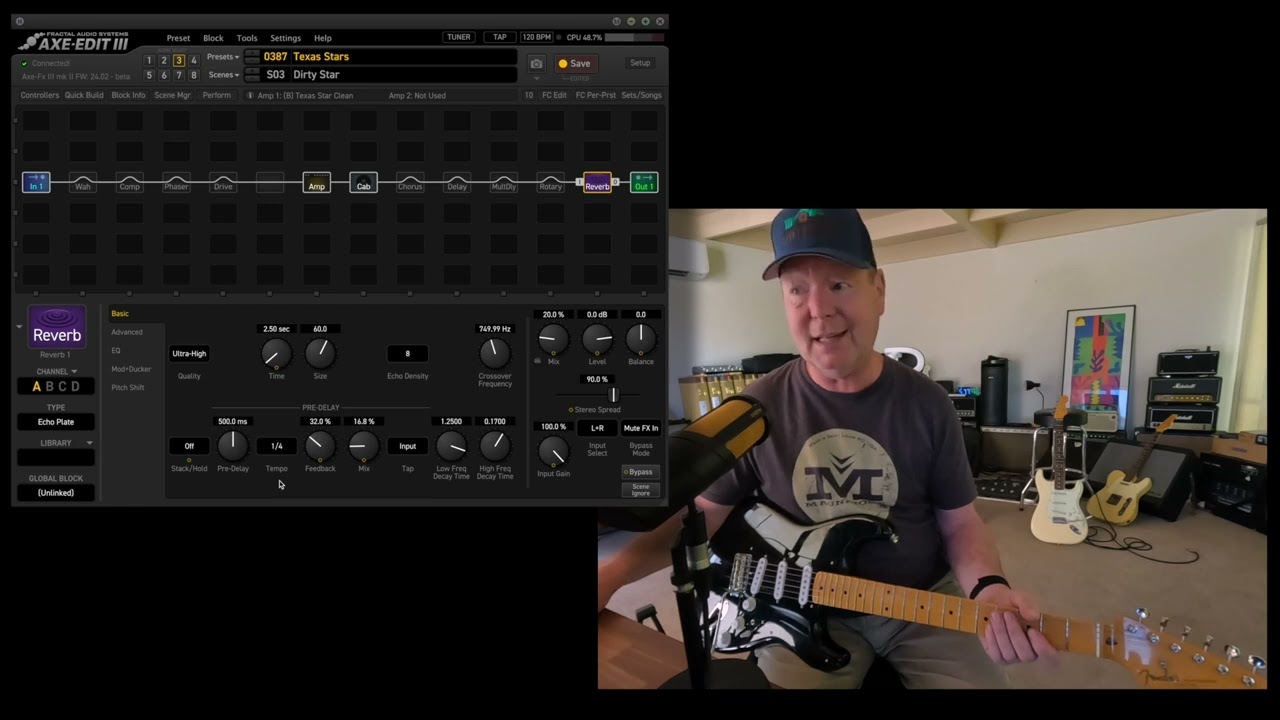Image resolution: width=1280 pixels, height=720 pixels.
Task: Click the empty shunt block after Drive
Action: (270, 183)
